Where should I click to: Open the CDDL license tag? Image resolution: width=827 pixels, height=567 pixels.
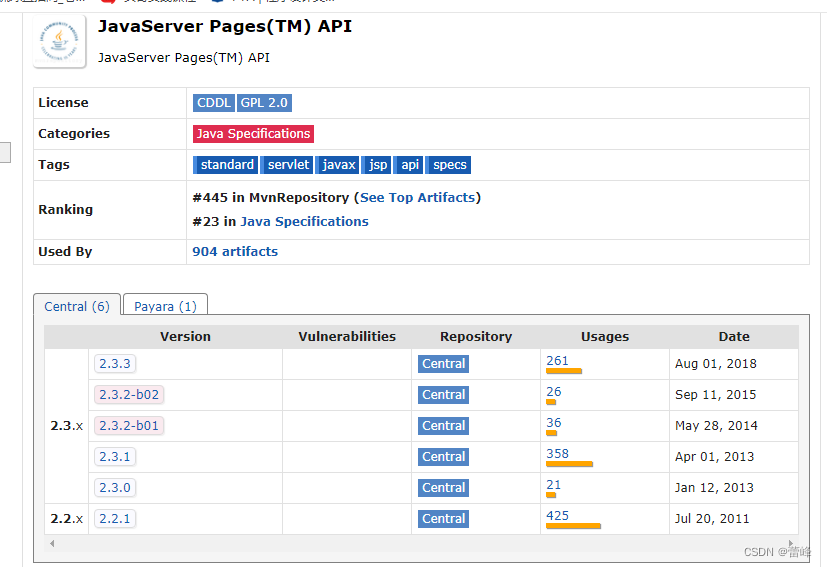[214, 103]
